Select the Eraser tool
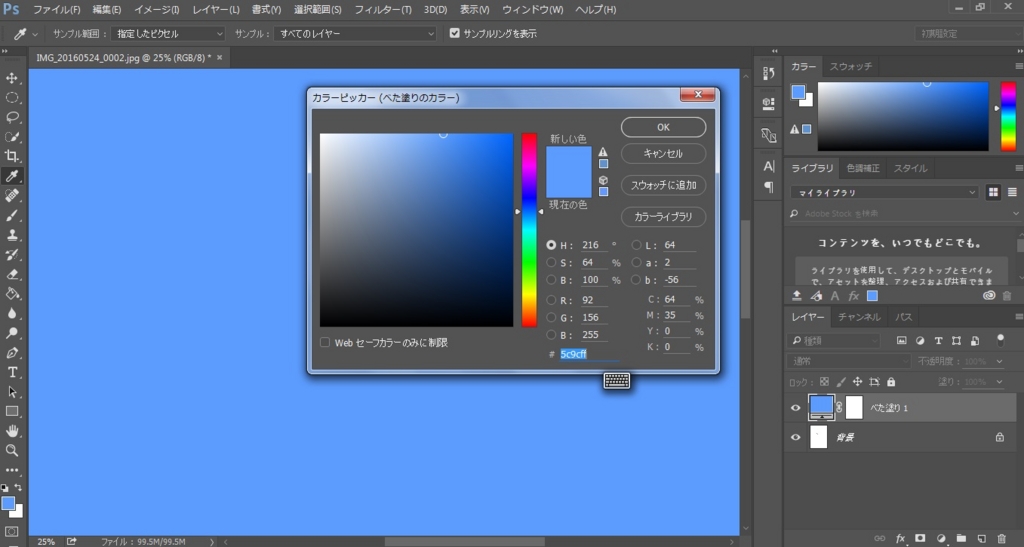The width and height of the screenshot is (1024, 547). pos(12,274)
